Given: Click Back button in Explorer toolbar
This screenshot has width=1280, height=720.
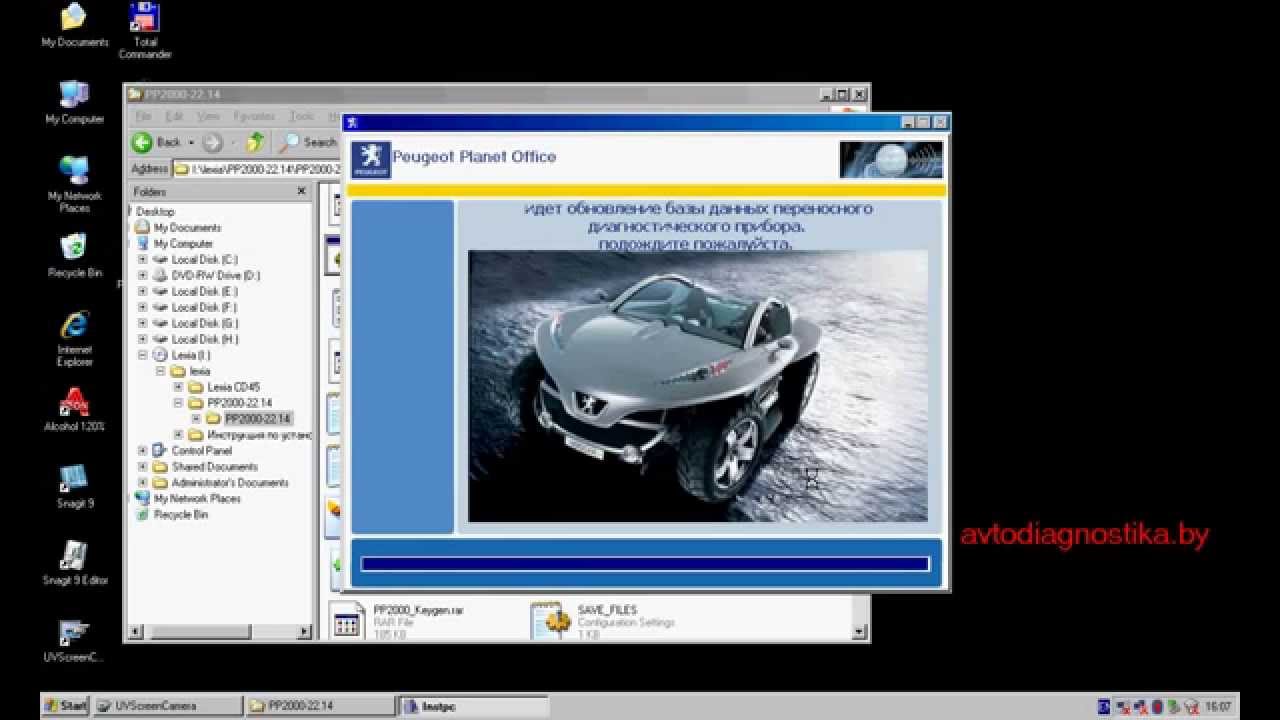Looking at the screenshot, I should [156, 142].
